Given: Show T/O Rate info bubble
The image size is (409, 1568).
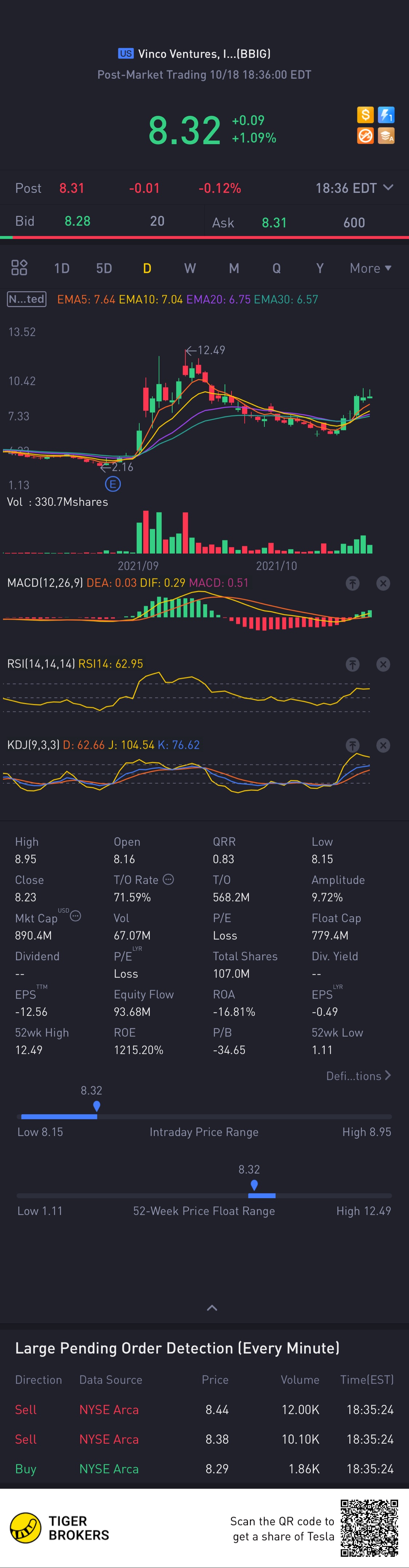Looking at the screenshot, I should pyautogui.click(x=169, y=879).
